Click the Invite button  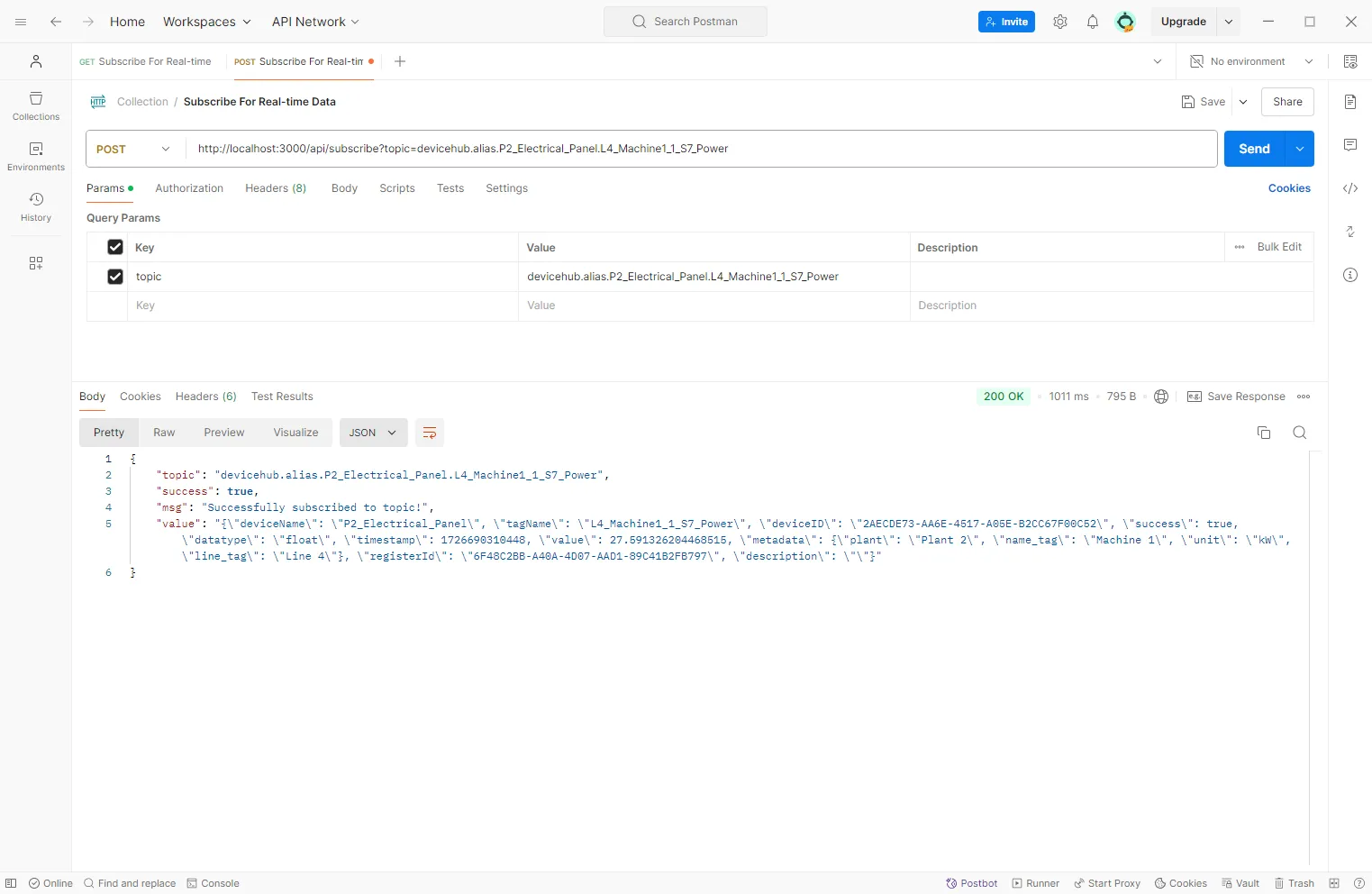(x=1006, y=22)
